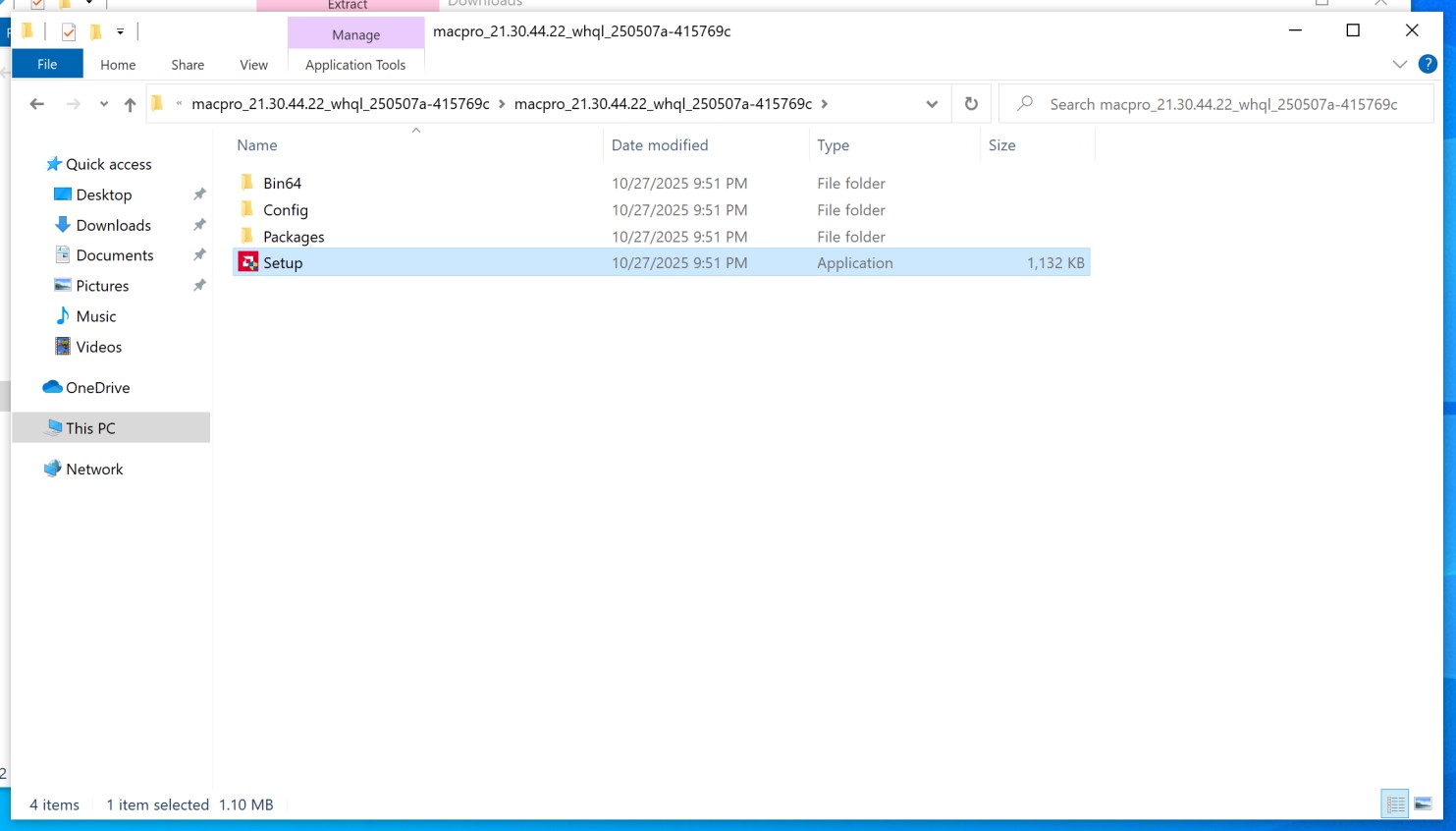Viewport: 1456px width, 831px height.
Task: Select This PC in the navigation pane
Action: pyautogui.click(x=90, y=427)
